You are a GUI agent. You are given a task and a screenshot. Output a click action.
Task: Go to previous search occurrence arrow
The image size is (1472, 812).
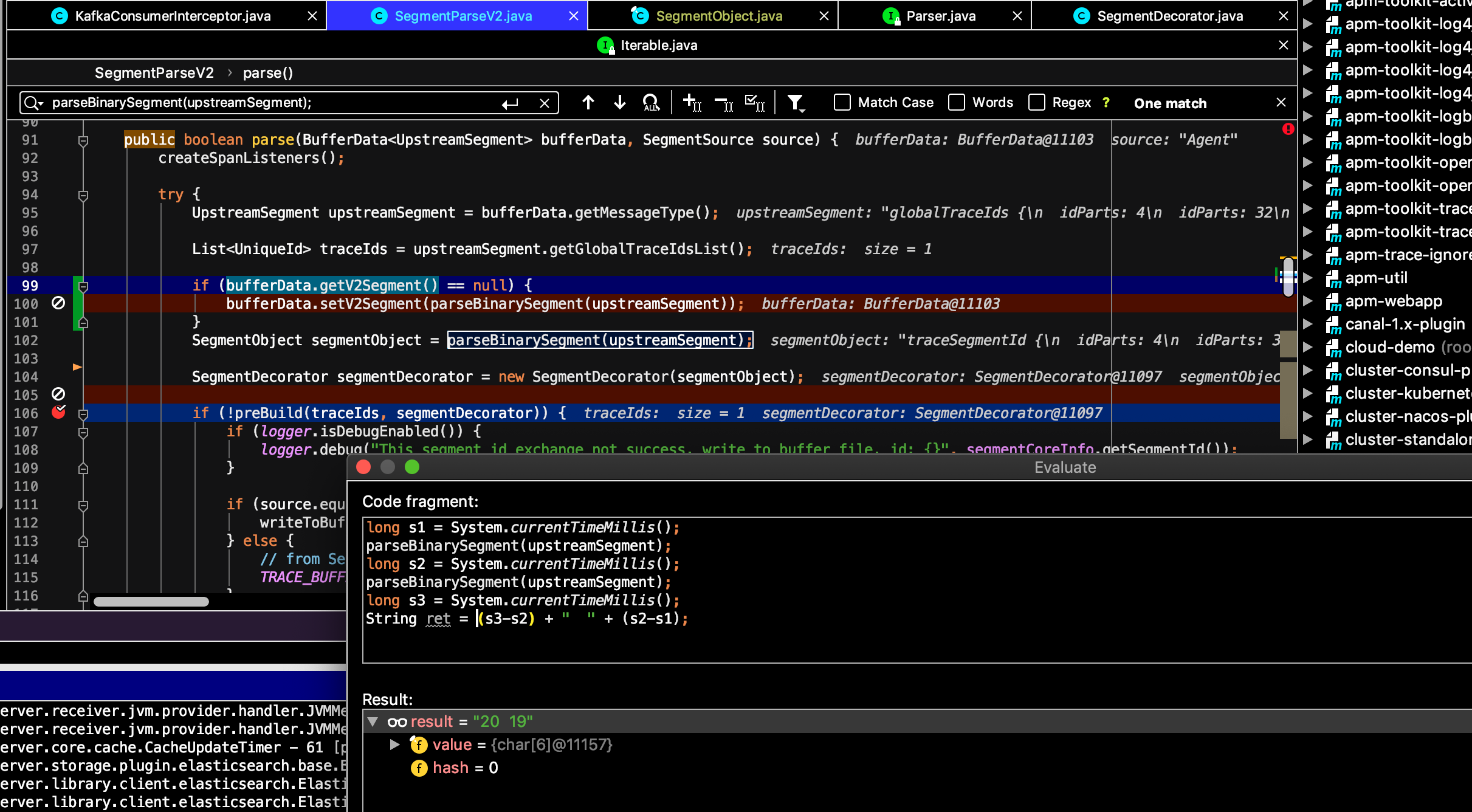pyautogui.click(x=588, y=103)
